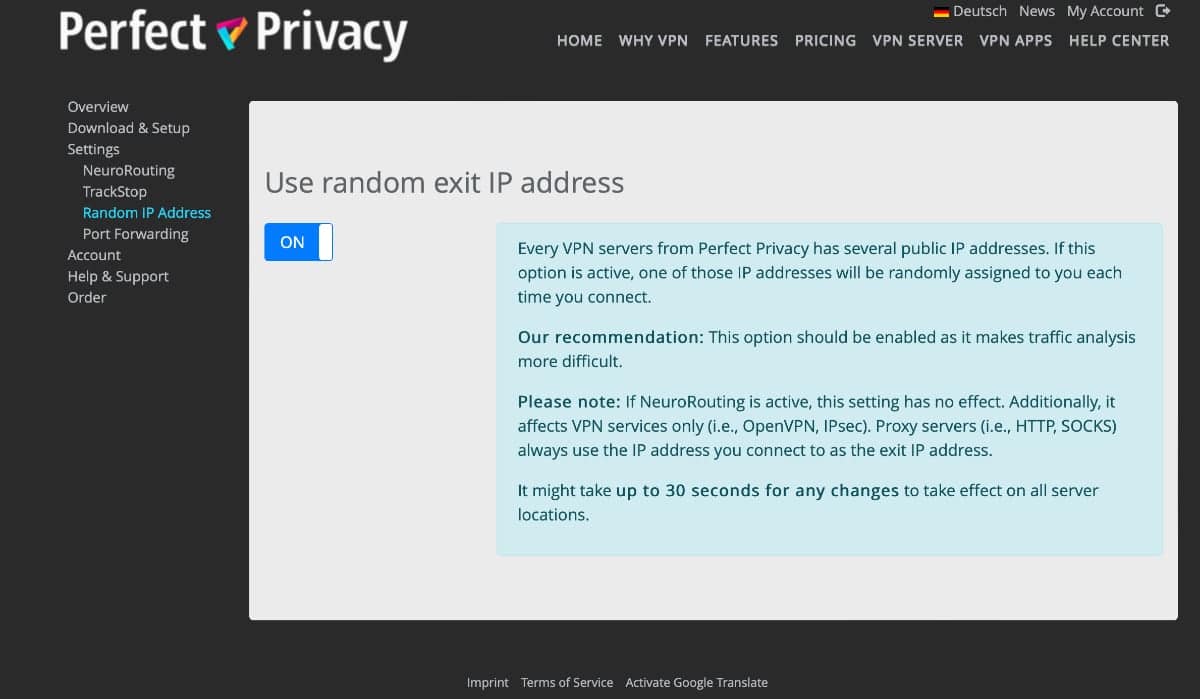This screenshot has height=699, width=1200.
Task: Click the Perfect Privacy logo
Action: [x=232, y=33]
